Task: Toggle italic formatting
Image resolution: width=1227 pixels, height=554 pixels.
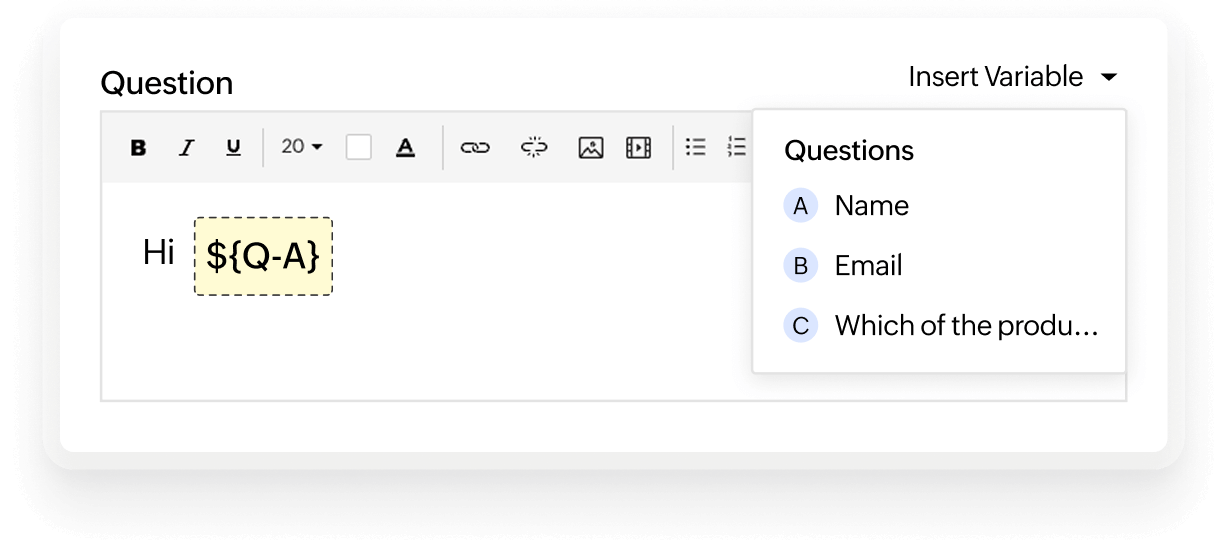Action: tap(186, 148)
